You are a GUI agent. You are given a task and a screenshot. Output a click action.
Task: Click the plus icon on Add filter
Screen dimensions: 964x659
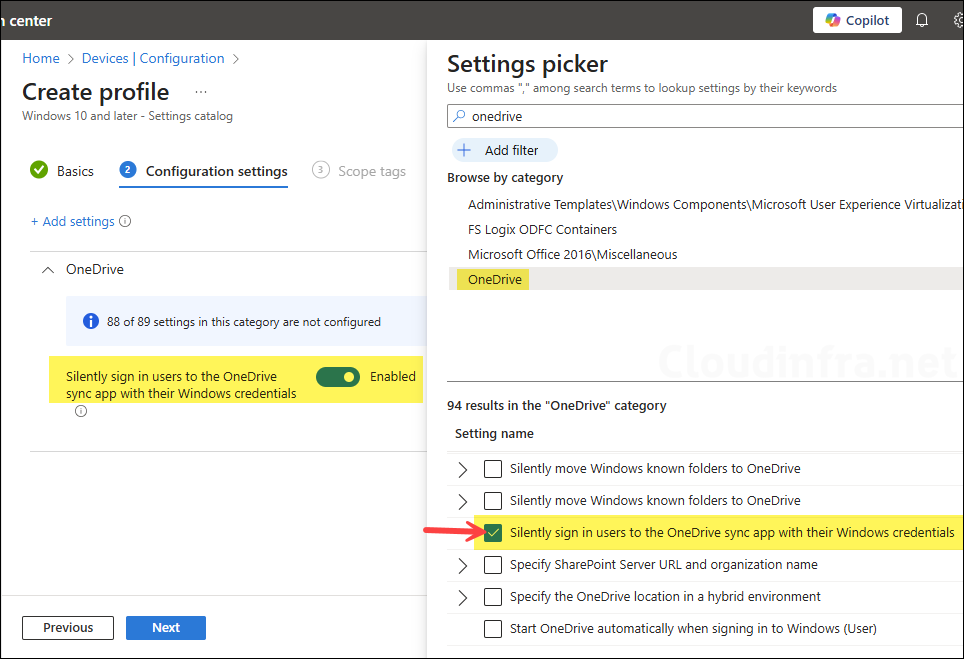[x=465, y=150]
